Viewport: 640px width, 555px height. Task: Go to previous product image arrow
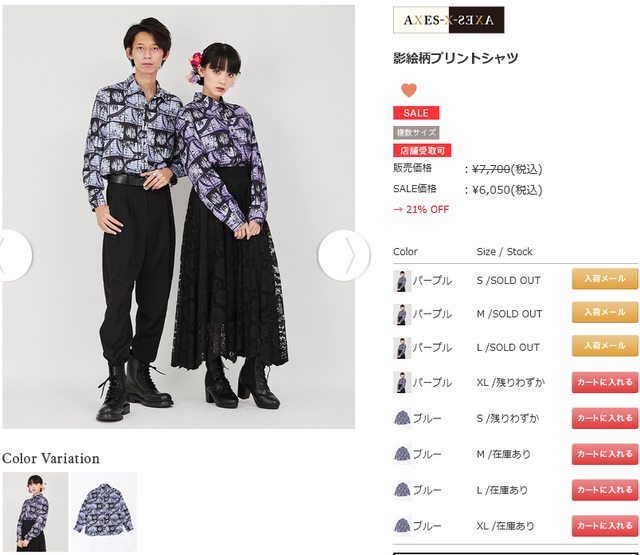[x=15, y=255]
